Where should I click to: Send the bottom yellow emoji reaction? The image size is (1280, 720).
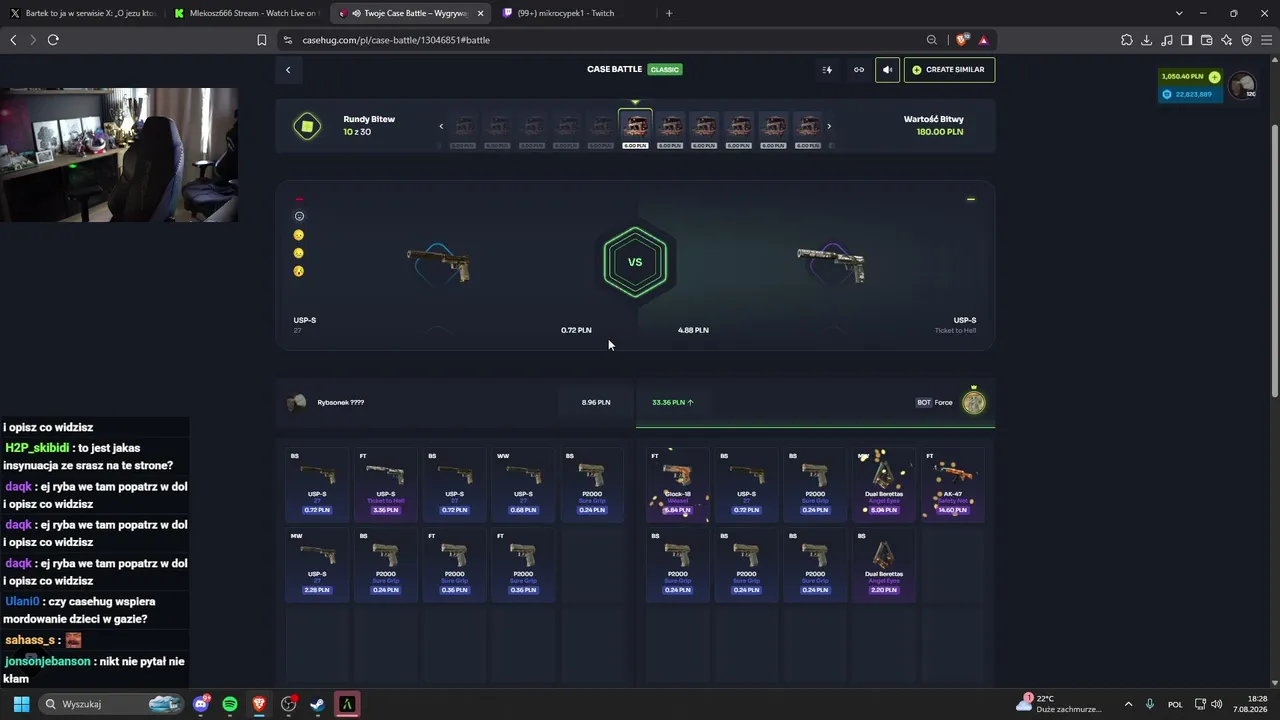[299, 271]
